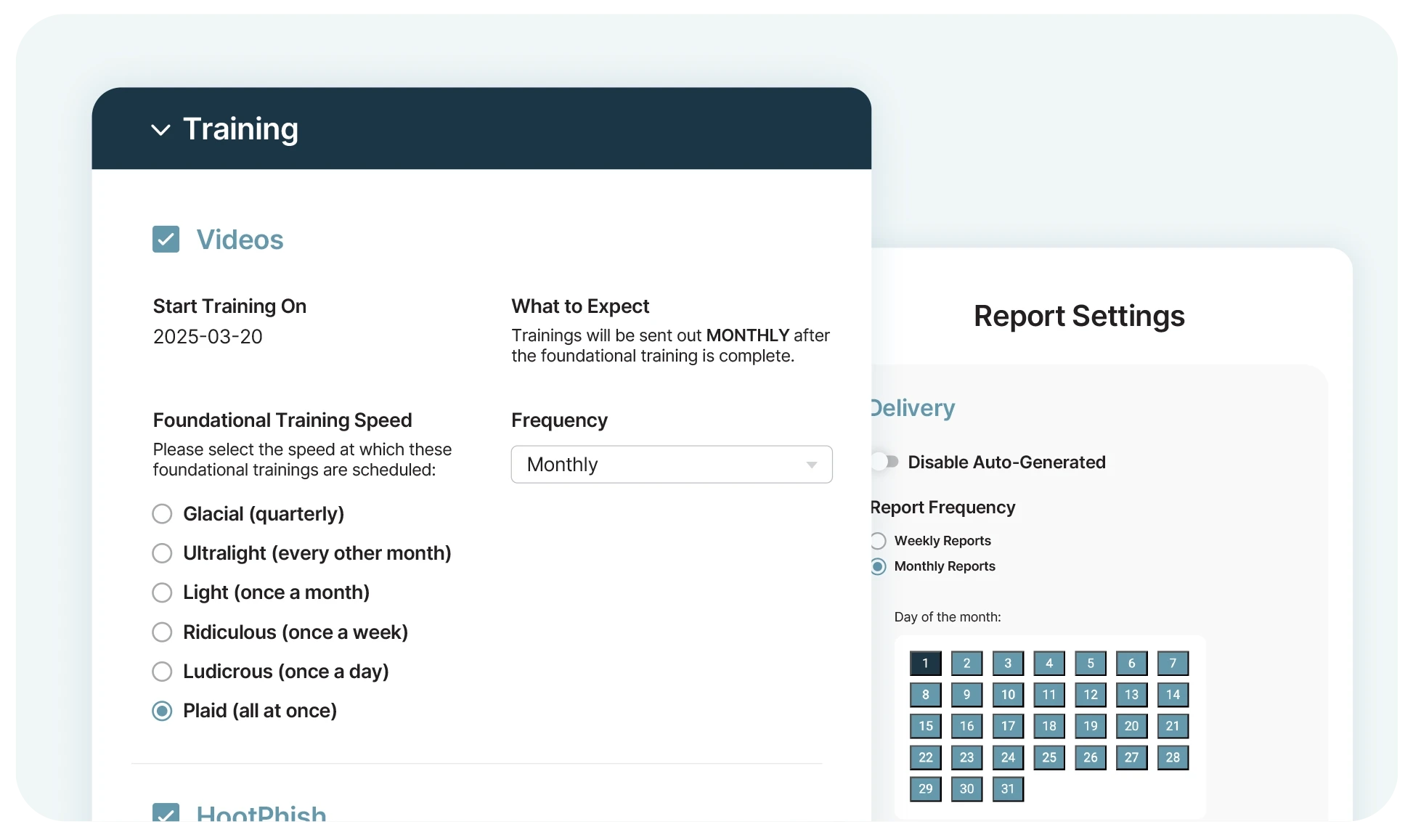Viewport: 1413px width, 840px height.
Task: Choose Light (once a month) speed
Action: 162,592
